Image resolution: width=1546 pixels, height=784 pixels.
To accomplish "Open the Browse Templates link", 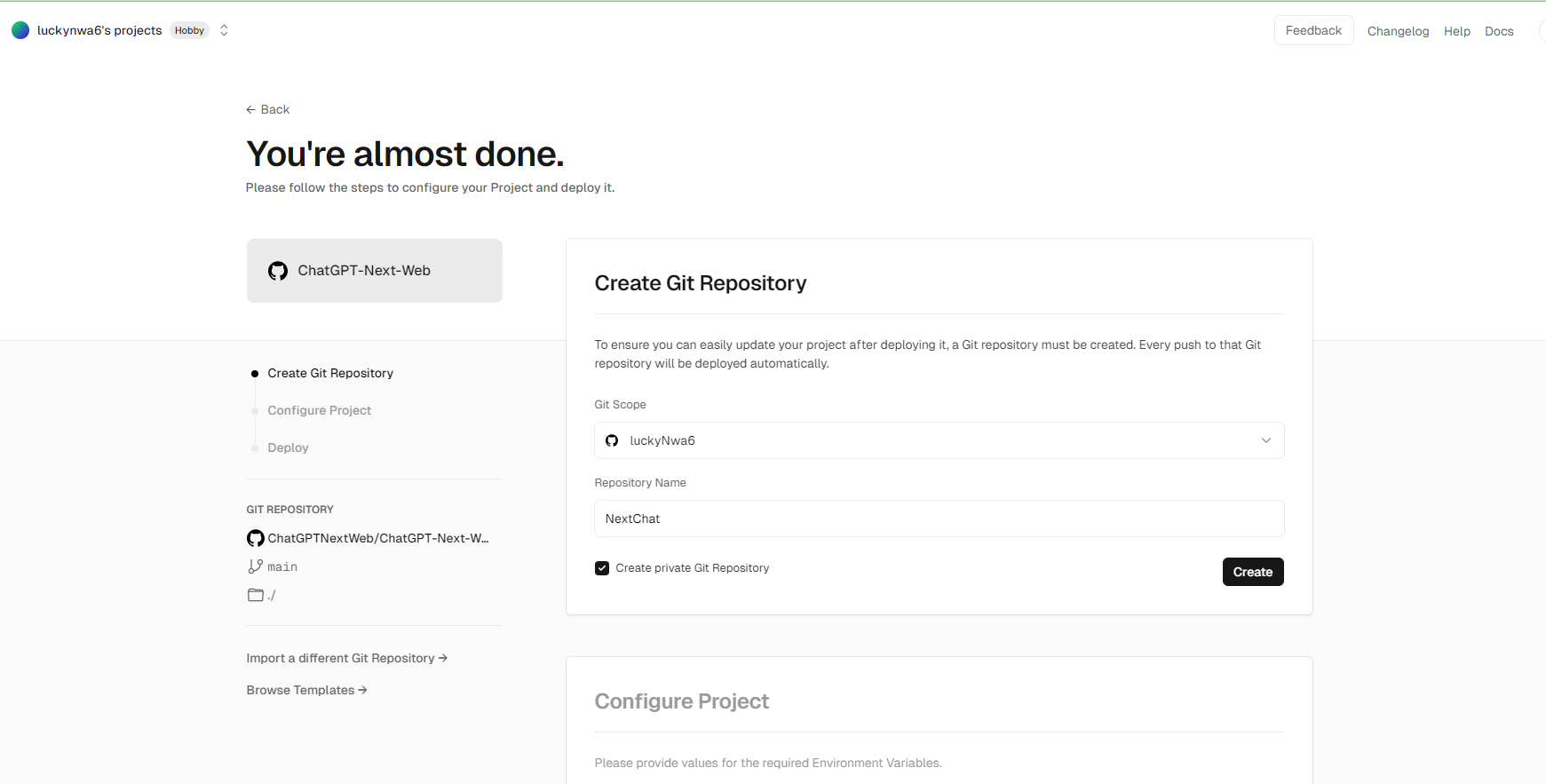I will pyautogui.click(x=306, y=690).
